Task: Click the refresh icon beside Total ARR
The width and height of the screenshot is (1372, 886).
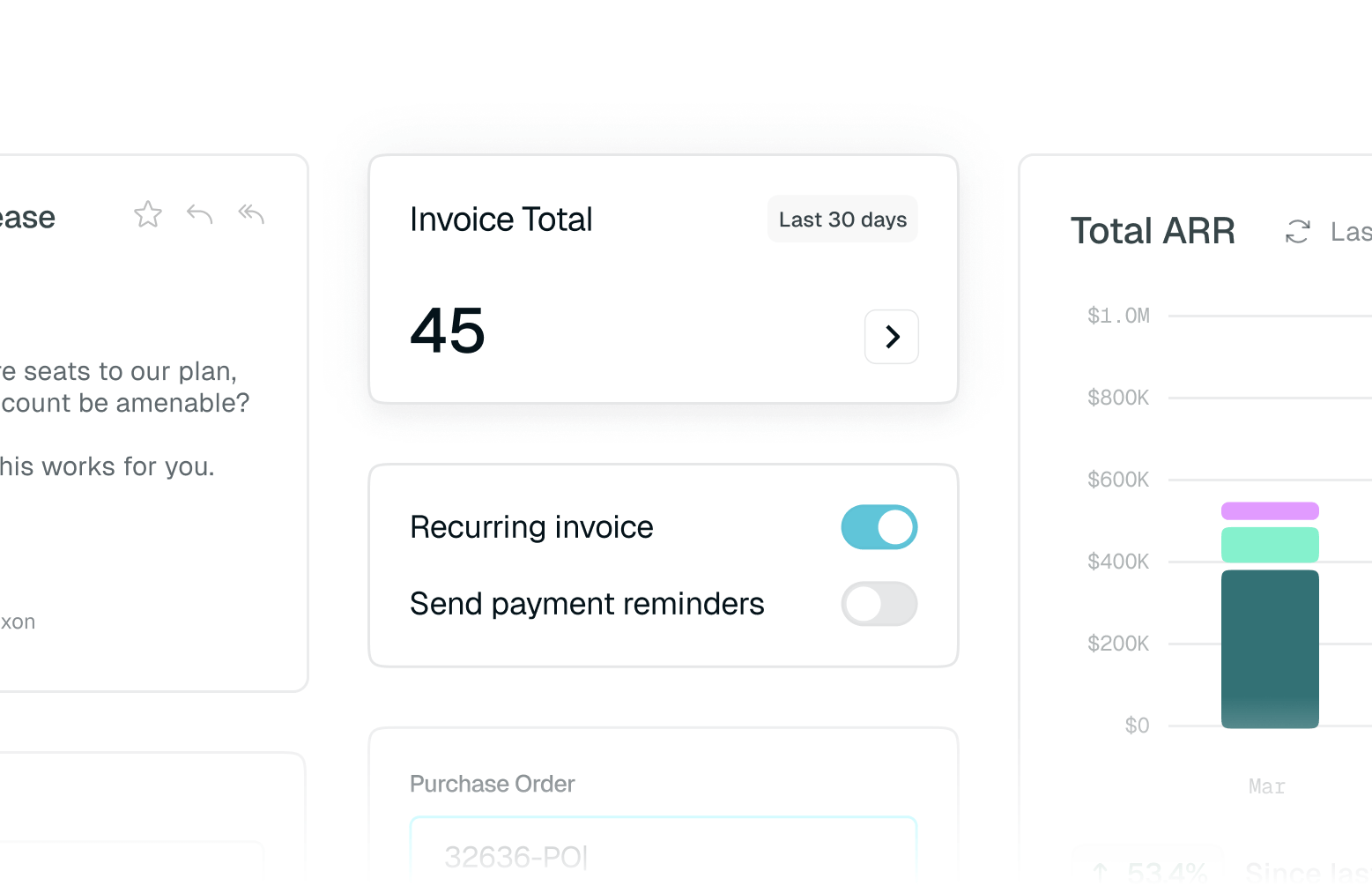Action: (x=1297, y=232)
